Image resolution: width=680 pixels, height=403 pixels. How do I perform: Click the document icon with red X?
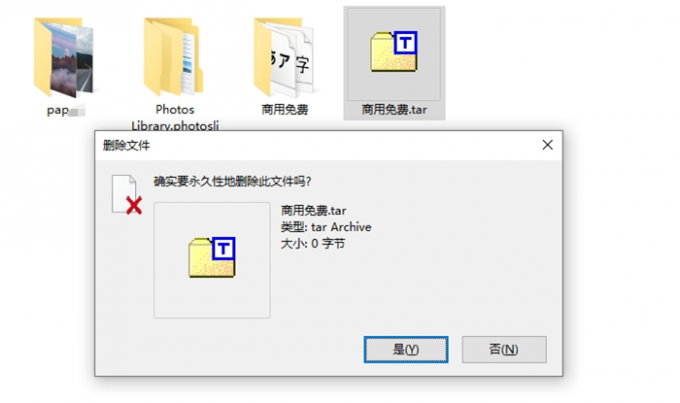tap(127, 194)
